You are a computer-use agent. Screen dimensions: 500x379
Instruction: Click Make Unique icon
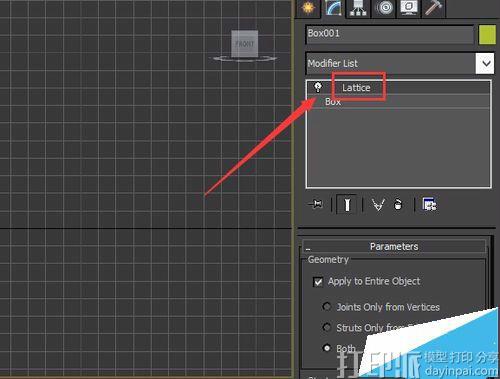pos(378,204)
